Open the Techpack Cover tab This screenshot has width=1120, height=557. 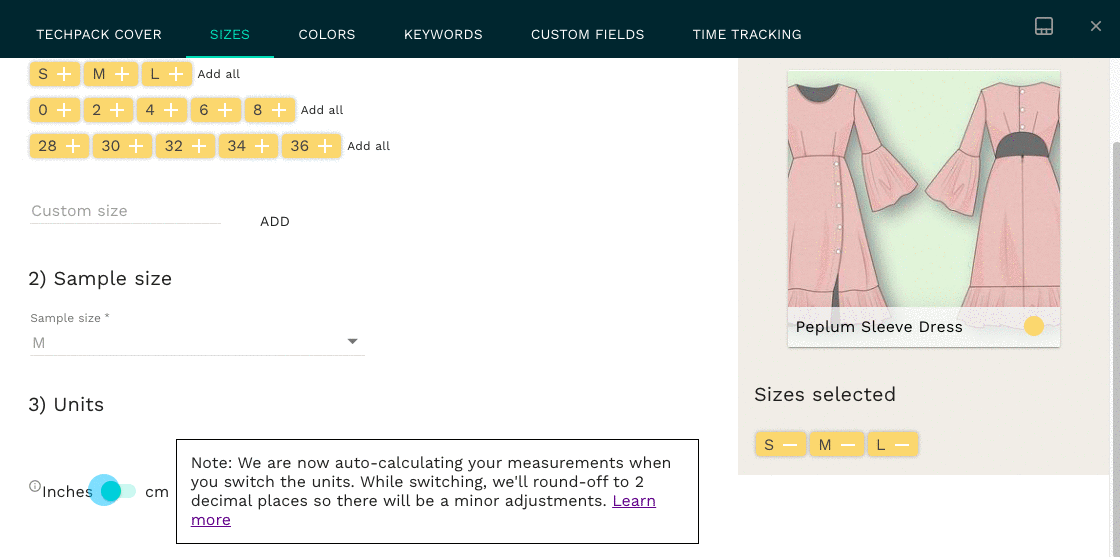pyautogui.click(x=99, y=34)
